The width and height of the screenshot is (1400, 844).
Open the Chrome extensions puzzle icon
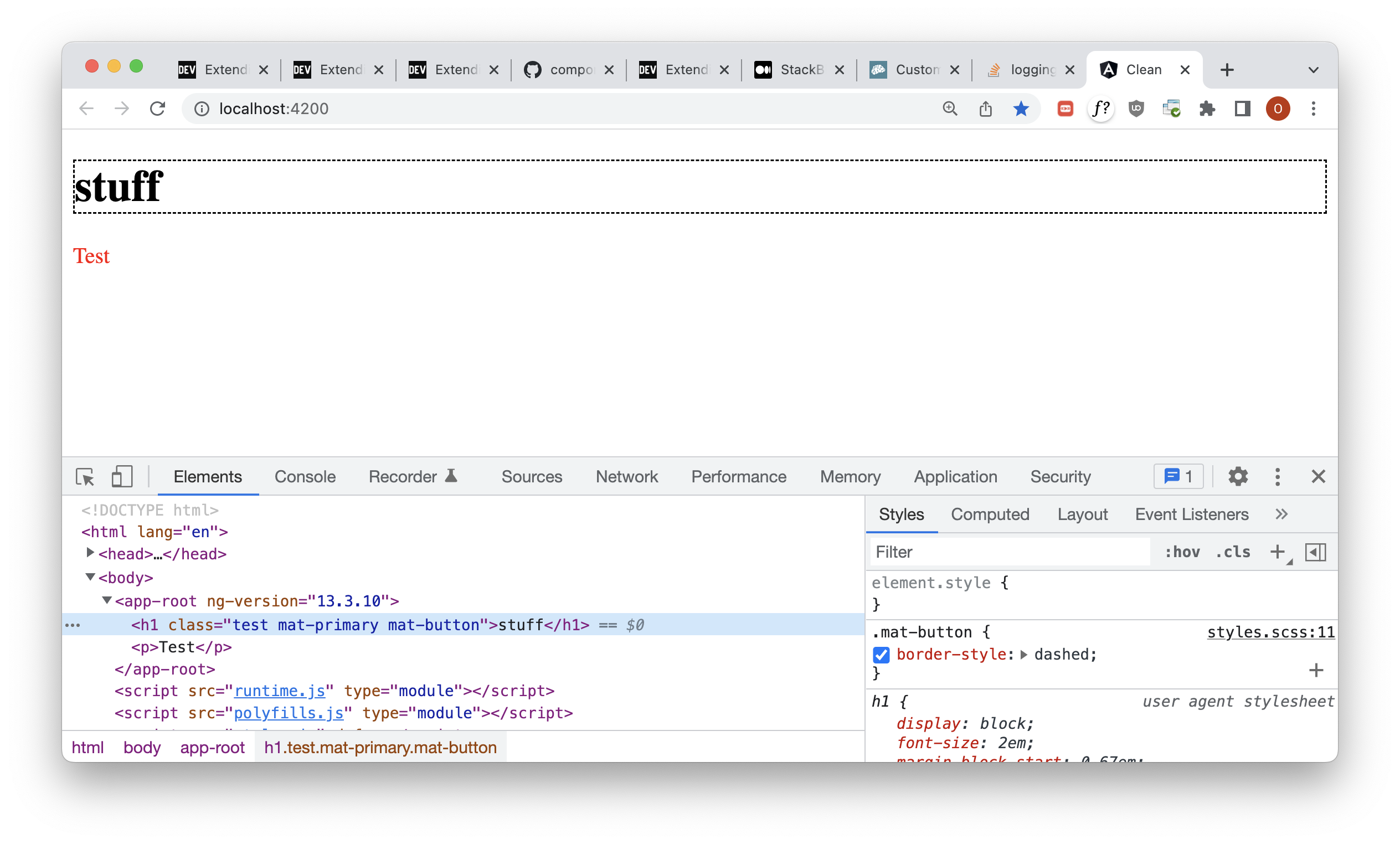tap(1207, 109)
